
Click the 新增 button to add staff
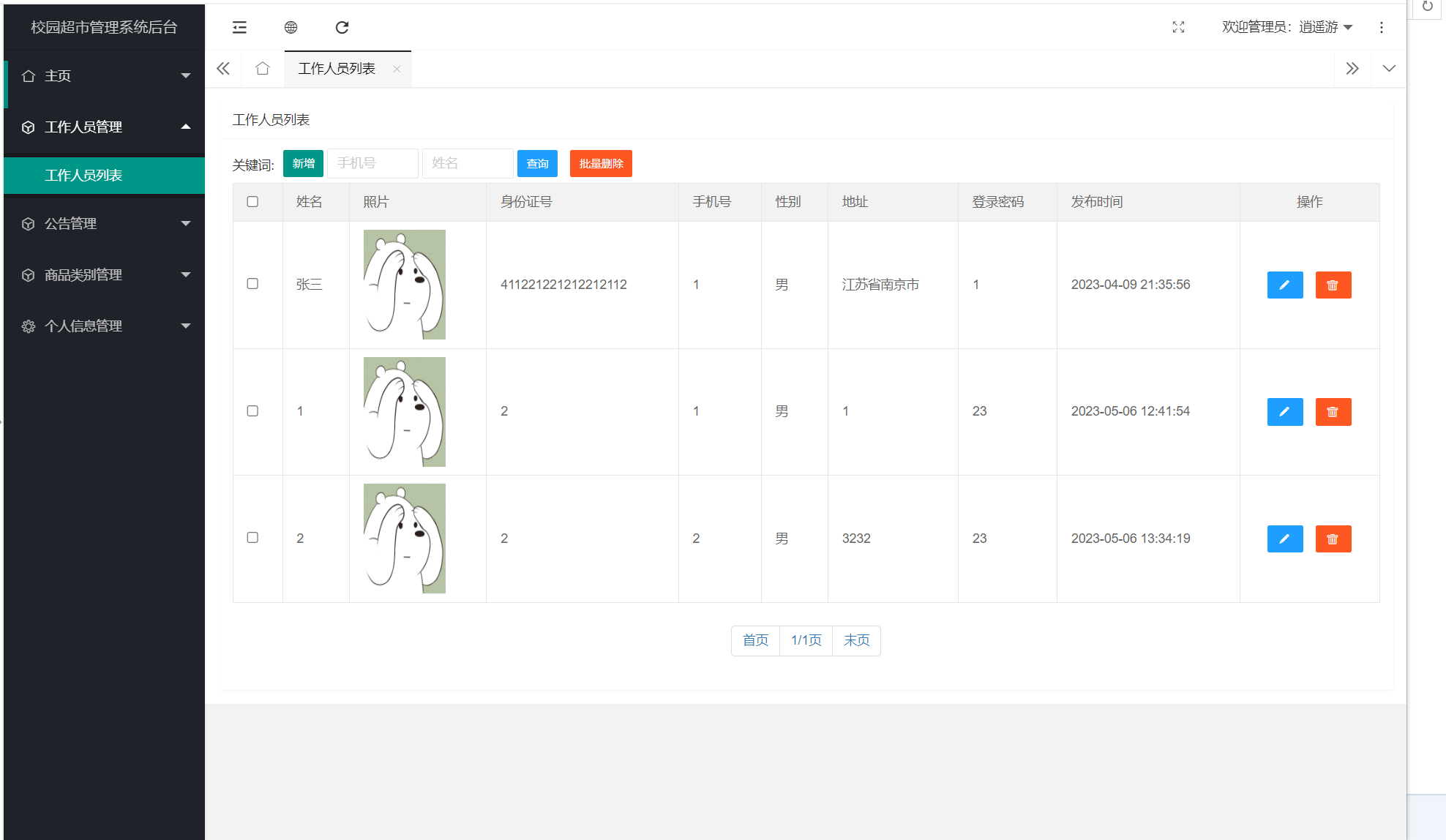[x=303, y=163]
